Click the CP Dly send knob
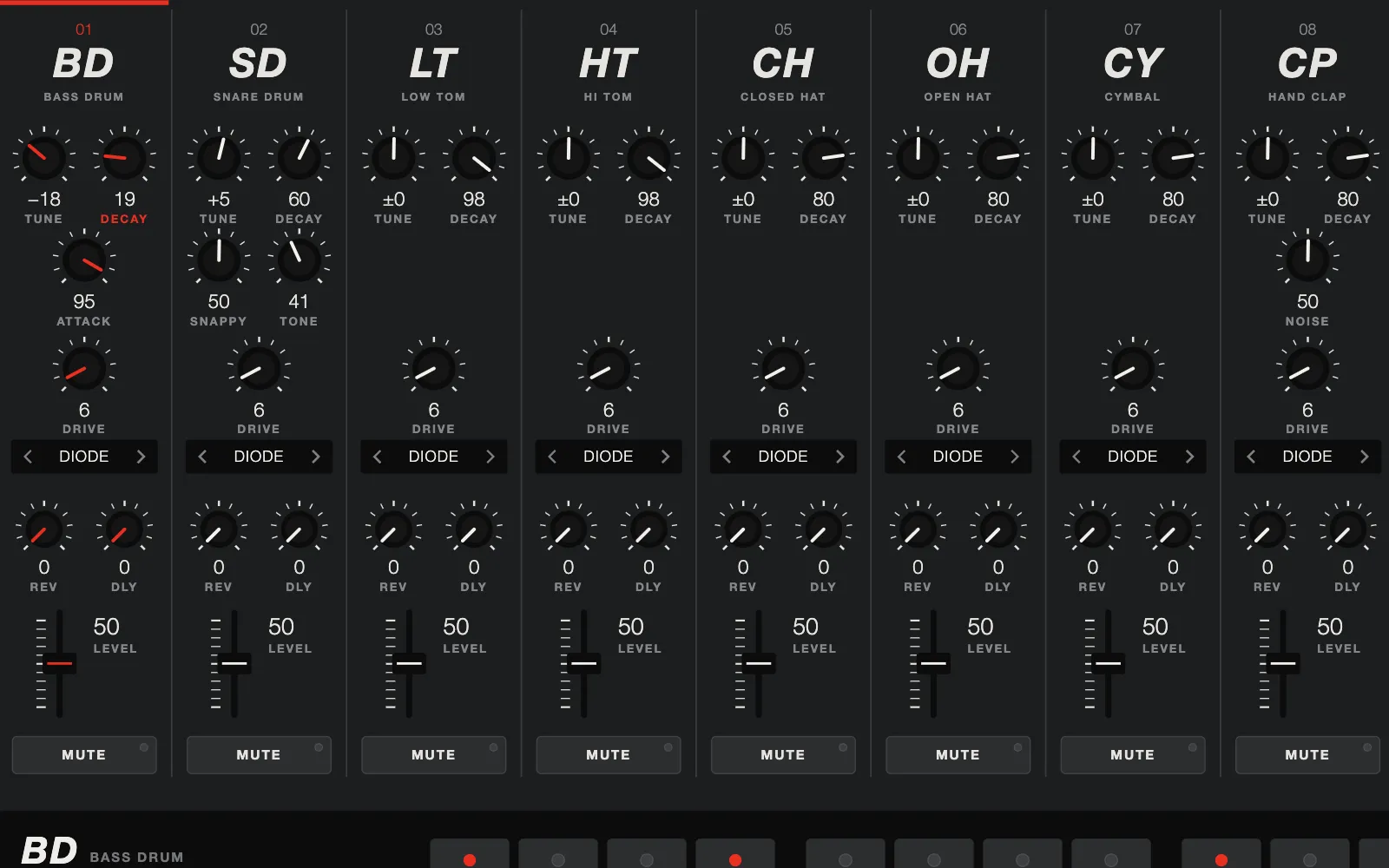 click(1347, 529)
